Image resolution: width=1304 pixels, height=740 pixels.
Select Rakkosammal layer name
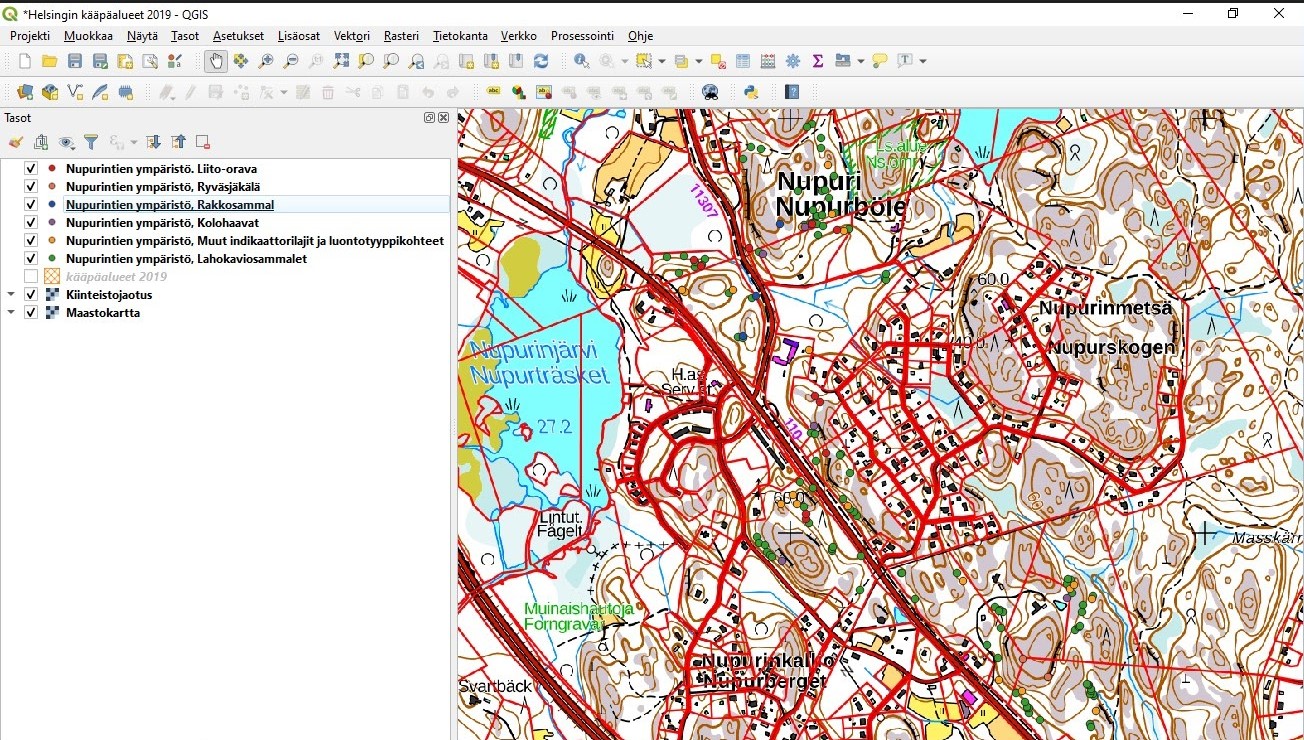point(170,205)
